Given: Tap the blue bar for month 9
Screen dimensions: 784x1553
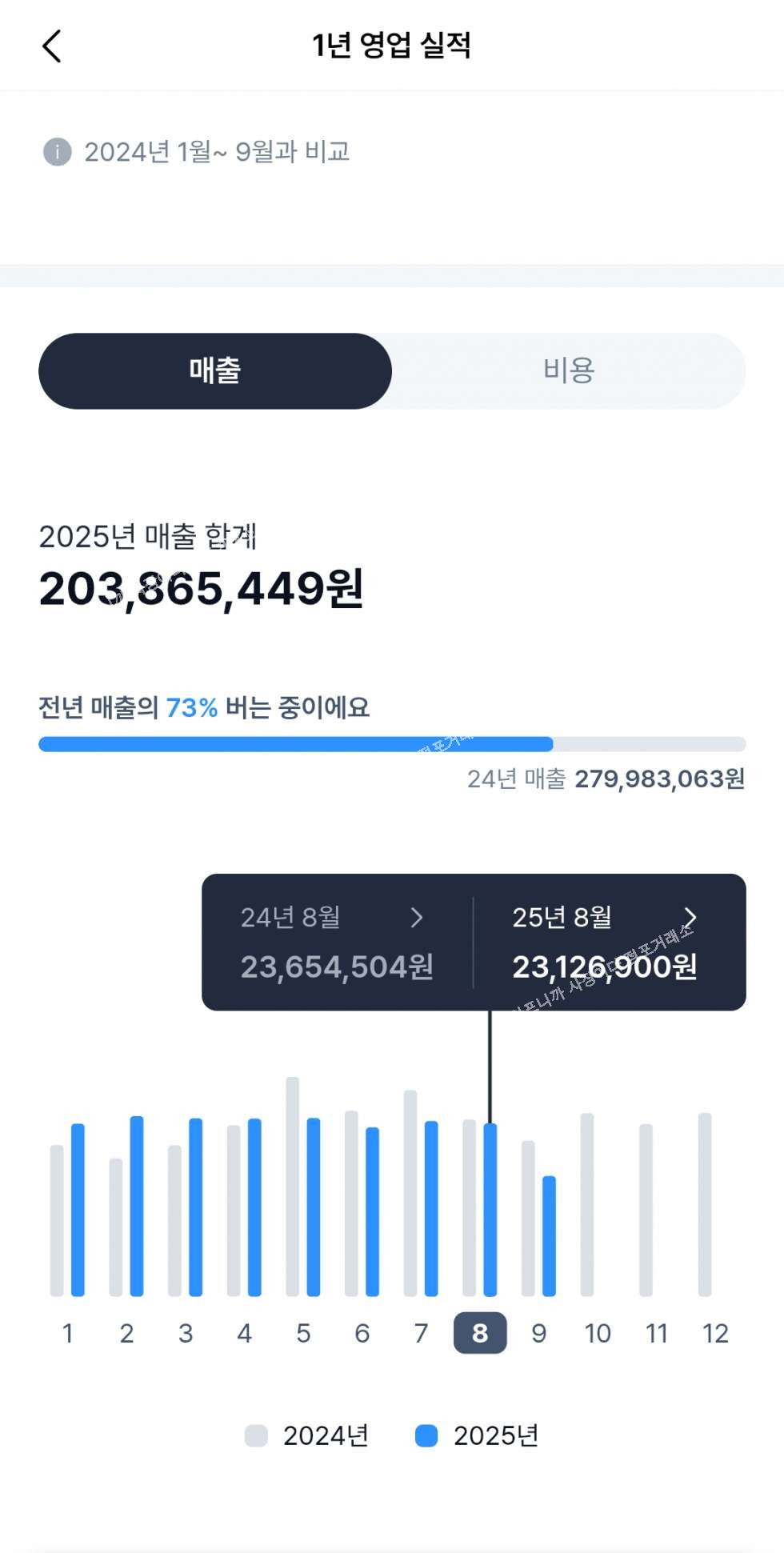Looking at the screenshot, I should (549, 1235).
